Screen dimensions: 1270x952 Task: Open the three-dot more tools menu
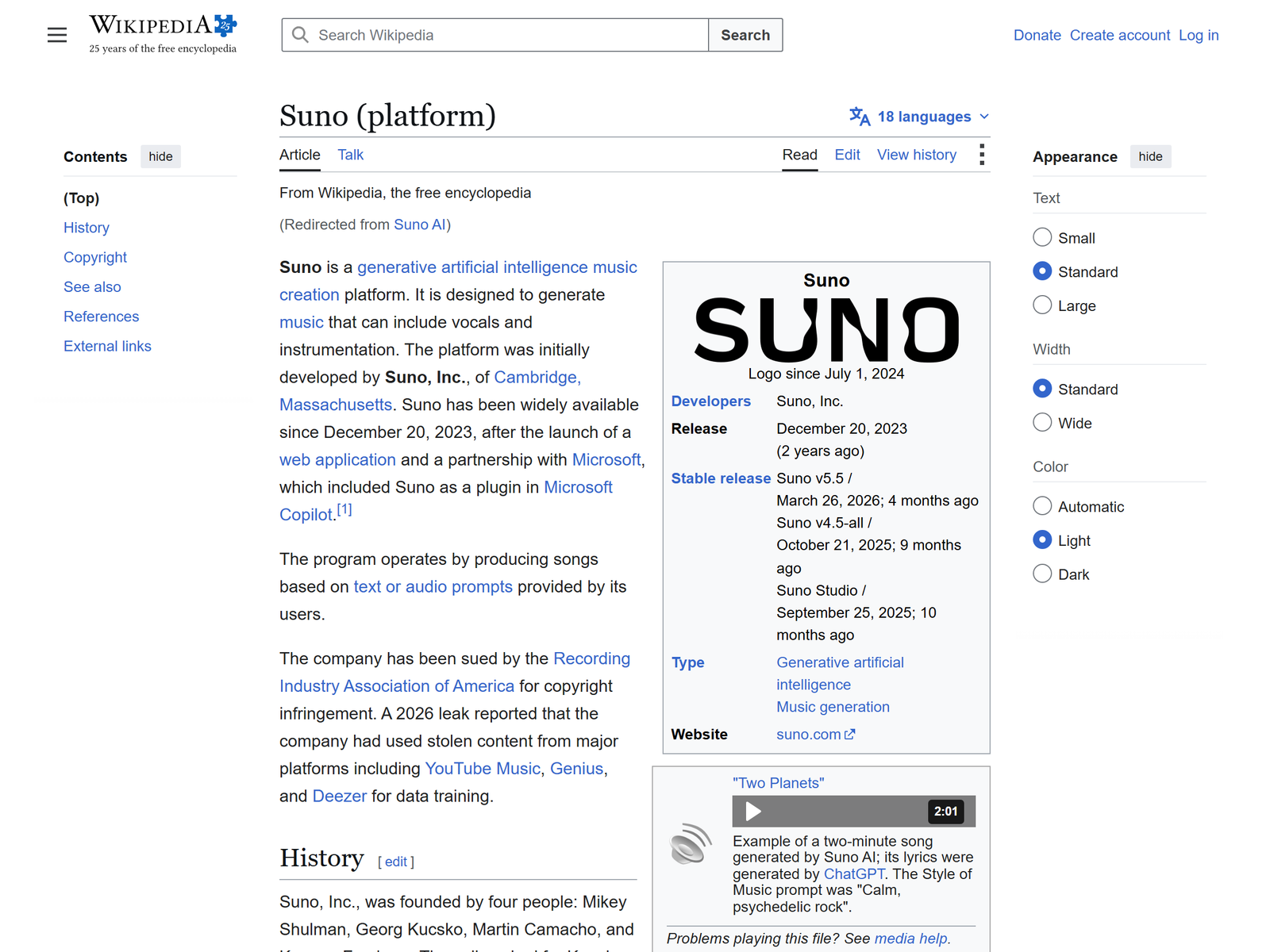pyautogui.click(x=982, y=155)
